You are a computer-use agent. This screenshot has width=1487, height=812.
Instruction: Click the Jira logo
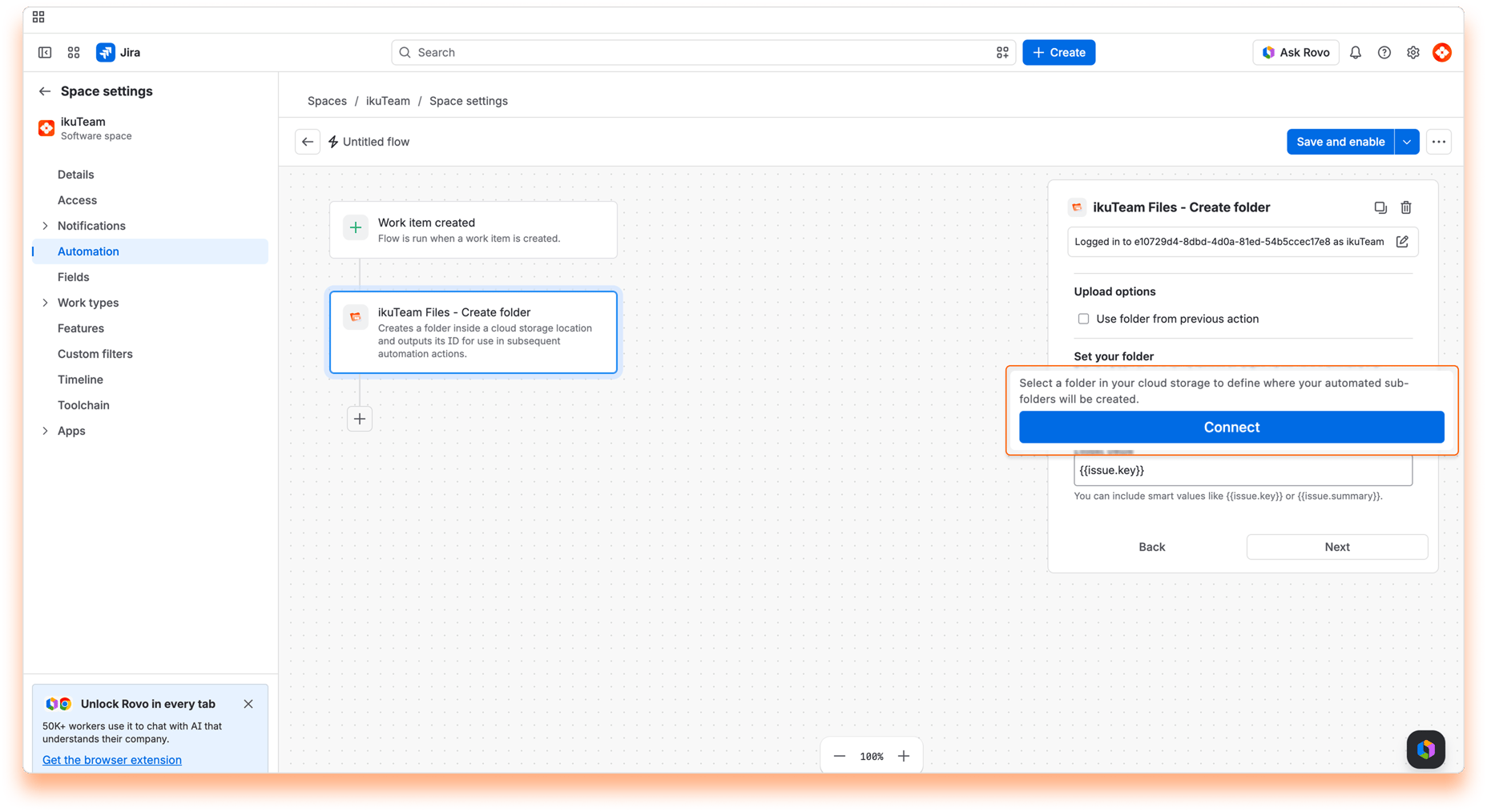point(119,52)
